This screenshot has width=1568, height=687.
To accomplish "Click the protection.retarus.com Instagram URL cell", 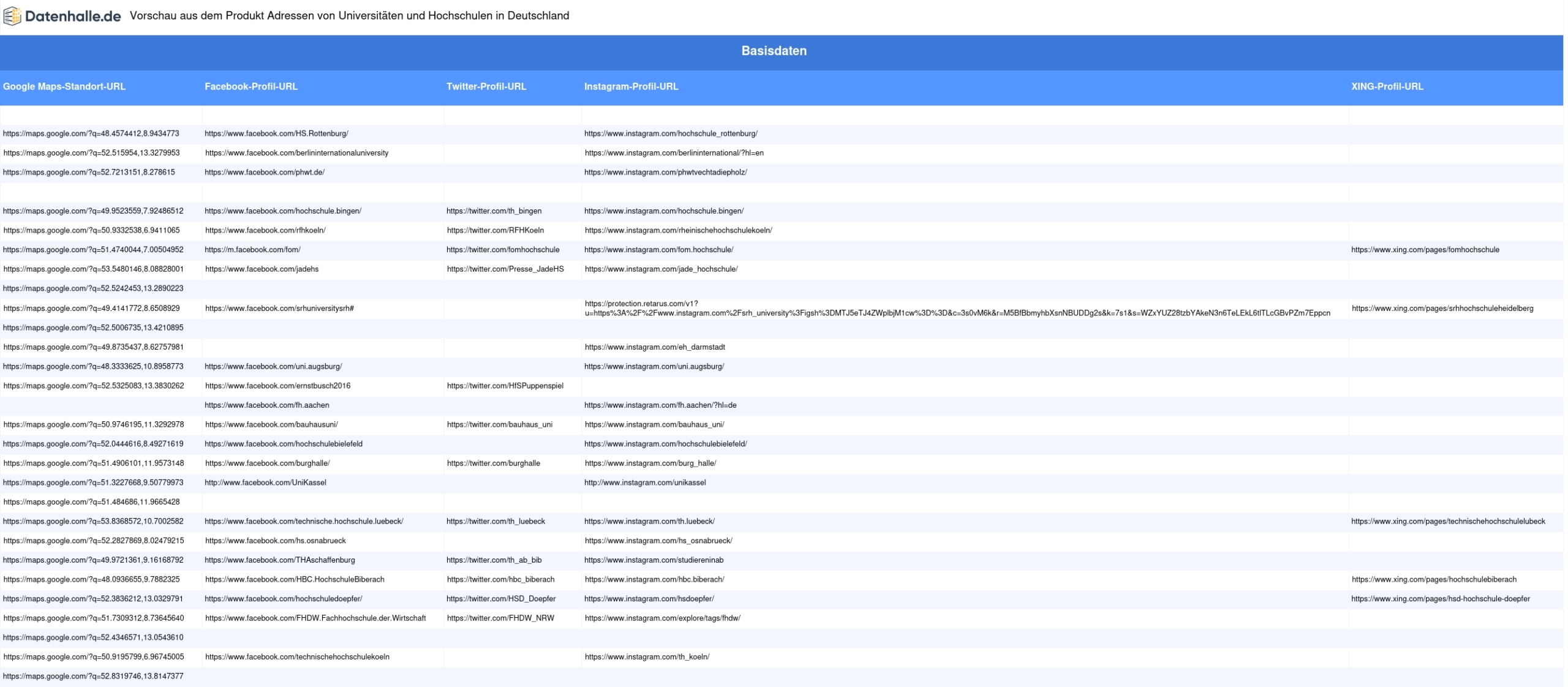I will 957,309.
